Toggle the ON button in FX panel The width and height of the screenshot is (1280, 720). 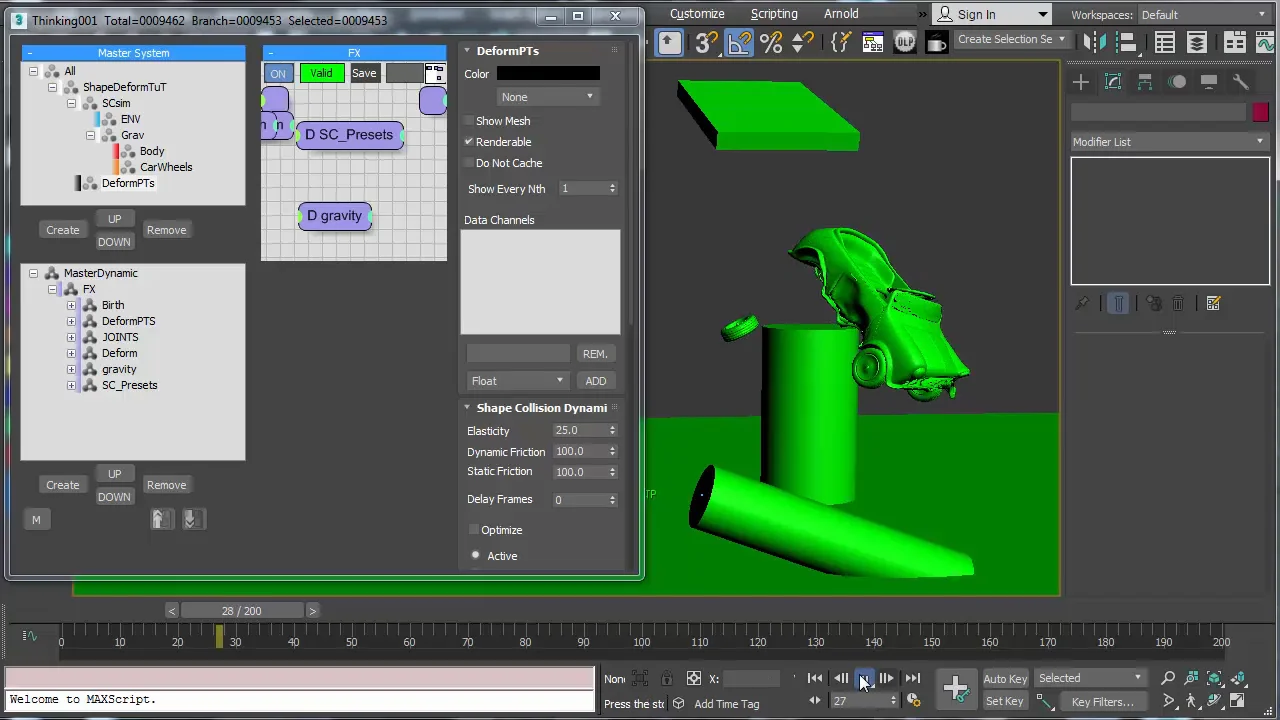point(278,73)
